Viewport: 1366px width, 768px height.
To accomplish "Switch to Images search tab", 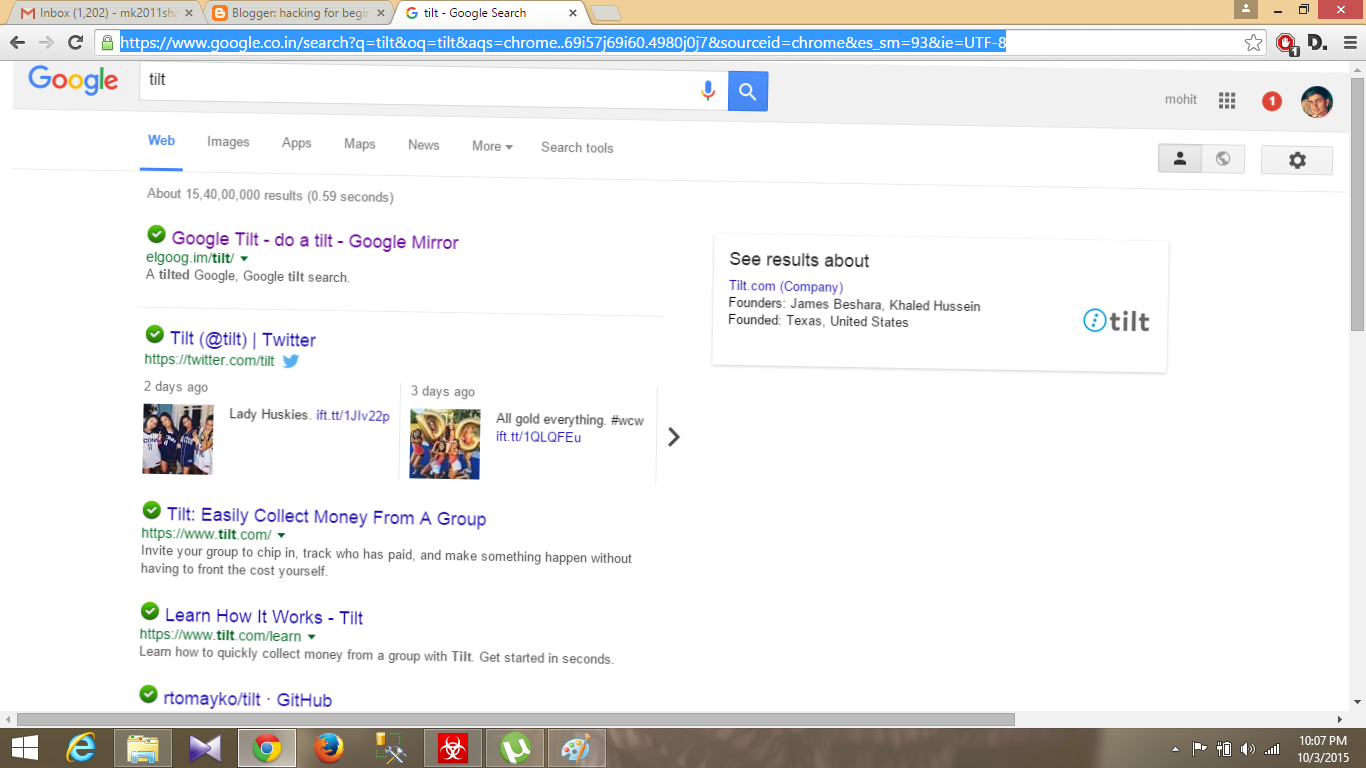I will click(228, 142).
